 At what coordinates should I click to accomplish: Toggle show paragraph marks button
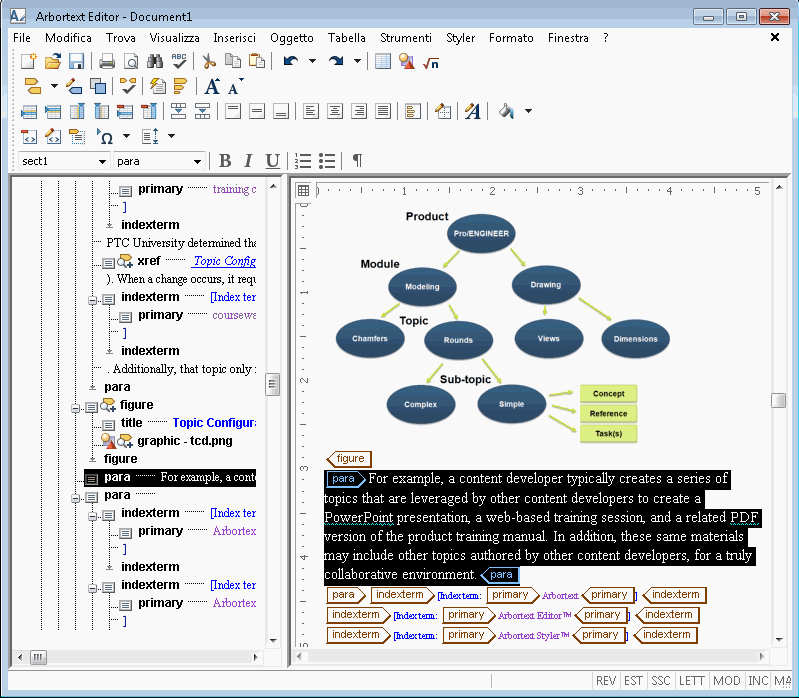[357, 161]
